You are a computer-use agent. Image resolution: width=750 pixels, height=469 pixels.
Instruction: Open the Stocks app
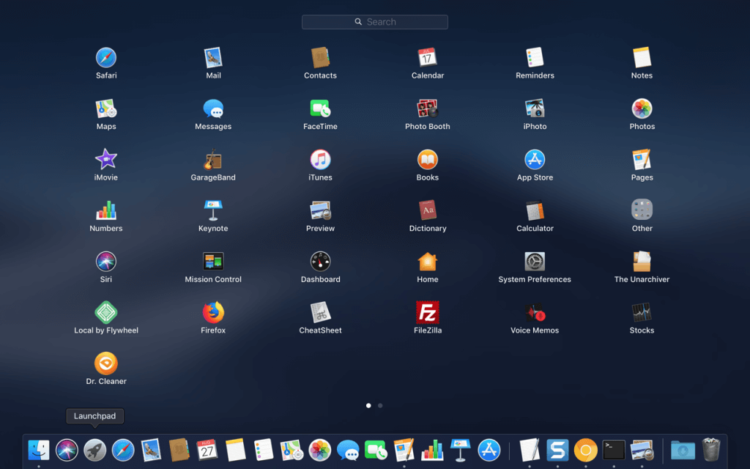[x=641, y=313]
